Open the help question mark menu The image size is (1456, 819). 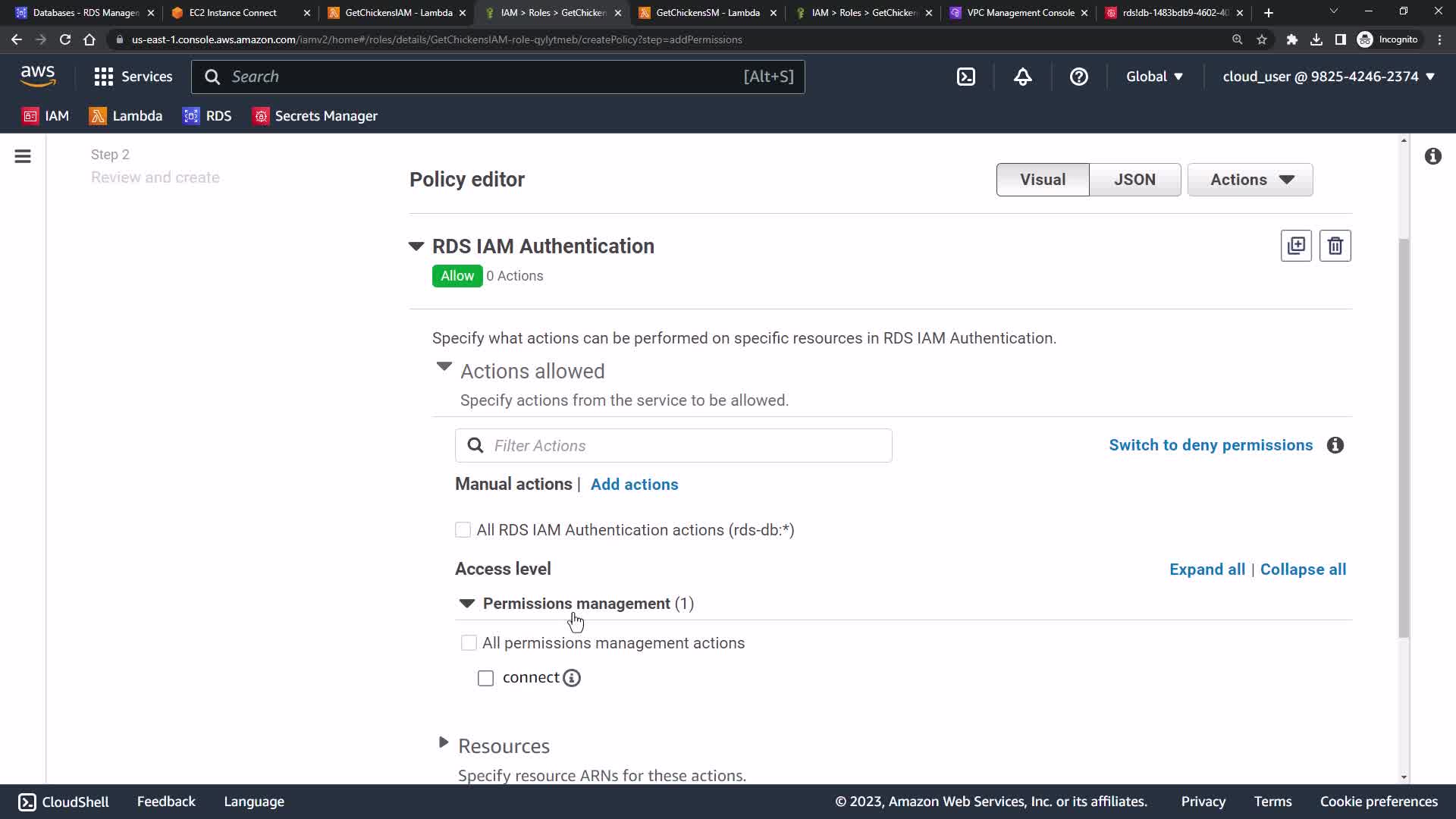click(x=1078, y=77)
